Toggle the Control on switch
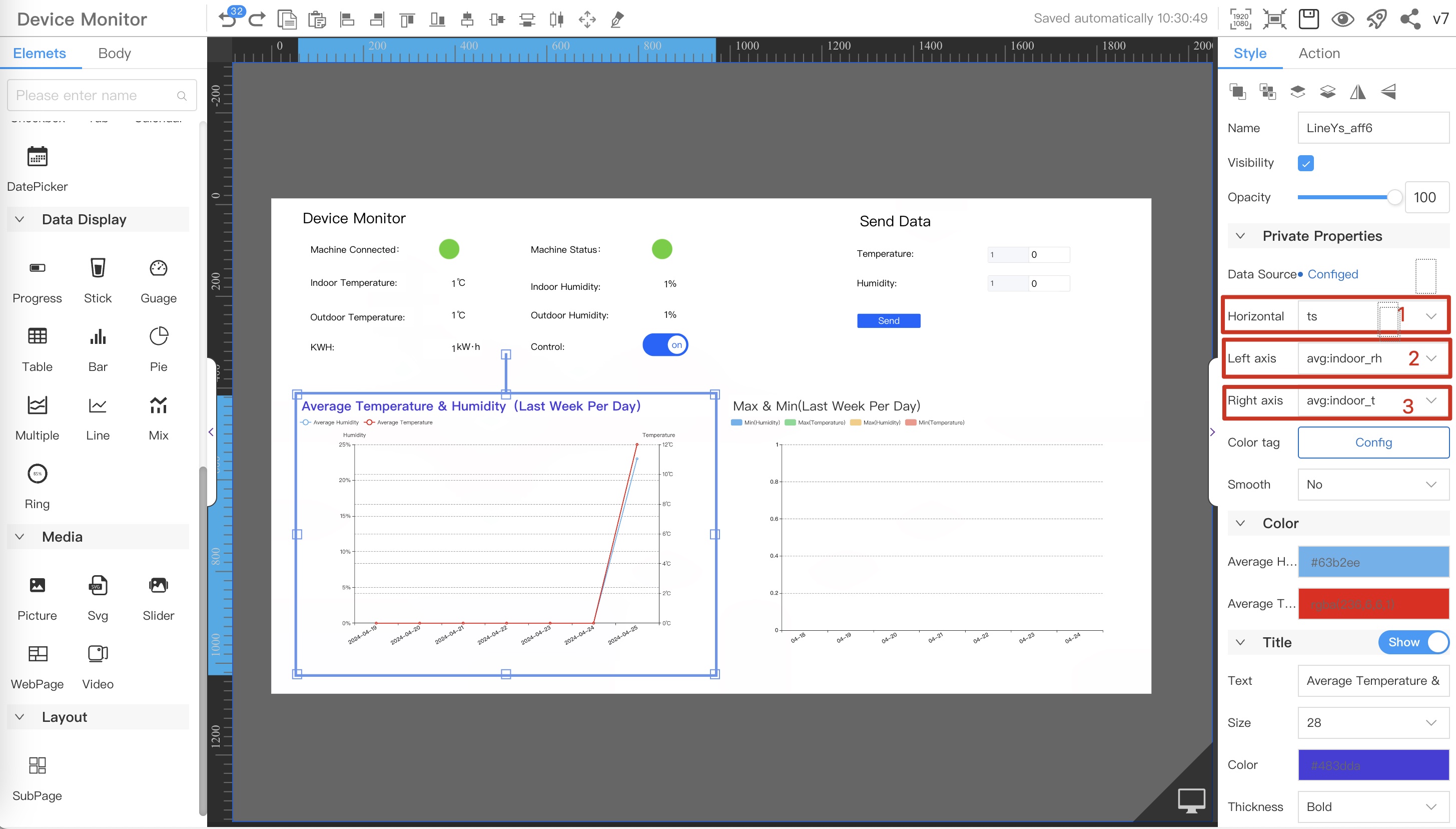 click(665, 345)
